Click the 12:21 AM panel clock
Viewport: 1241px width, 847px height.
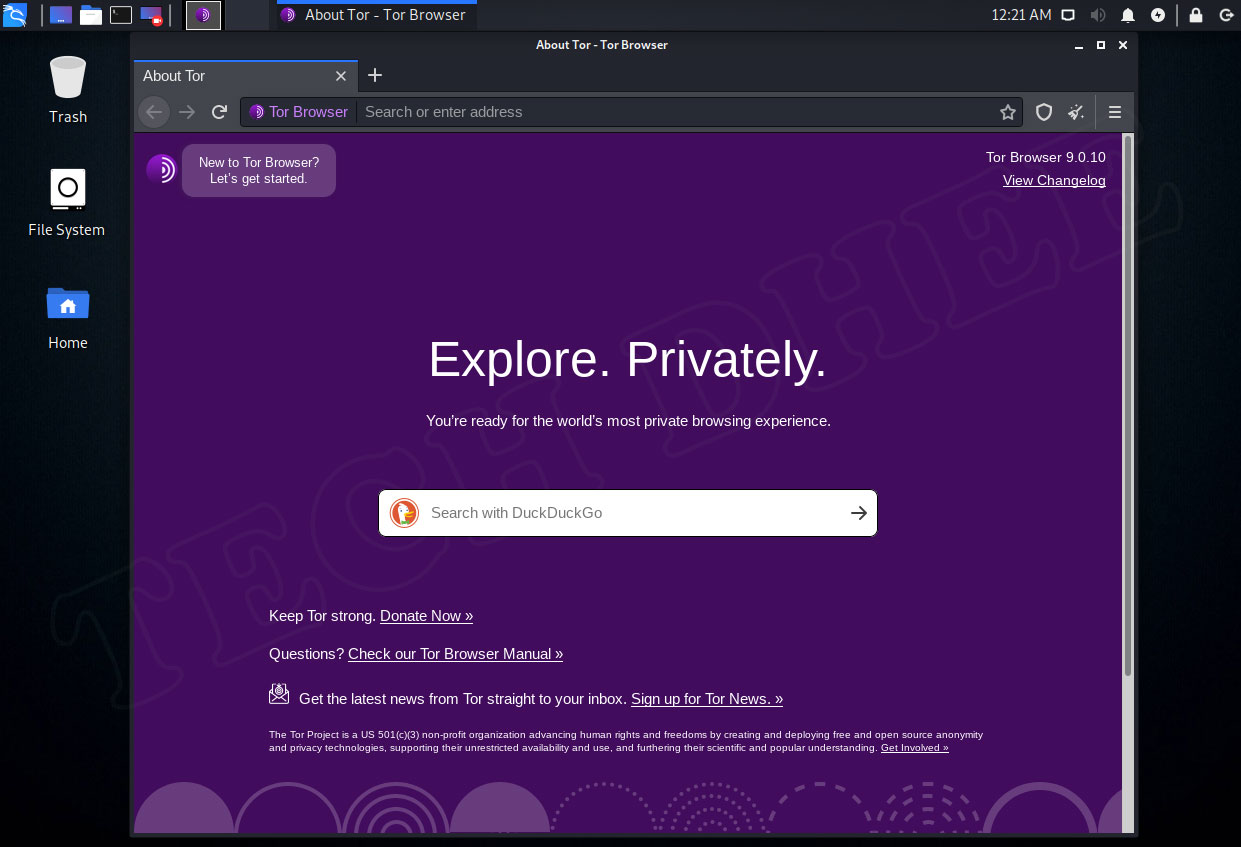pos(1021,15)
